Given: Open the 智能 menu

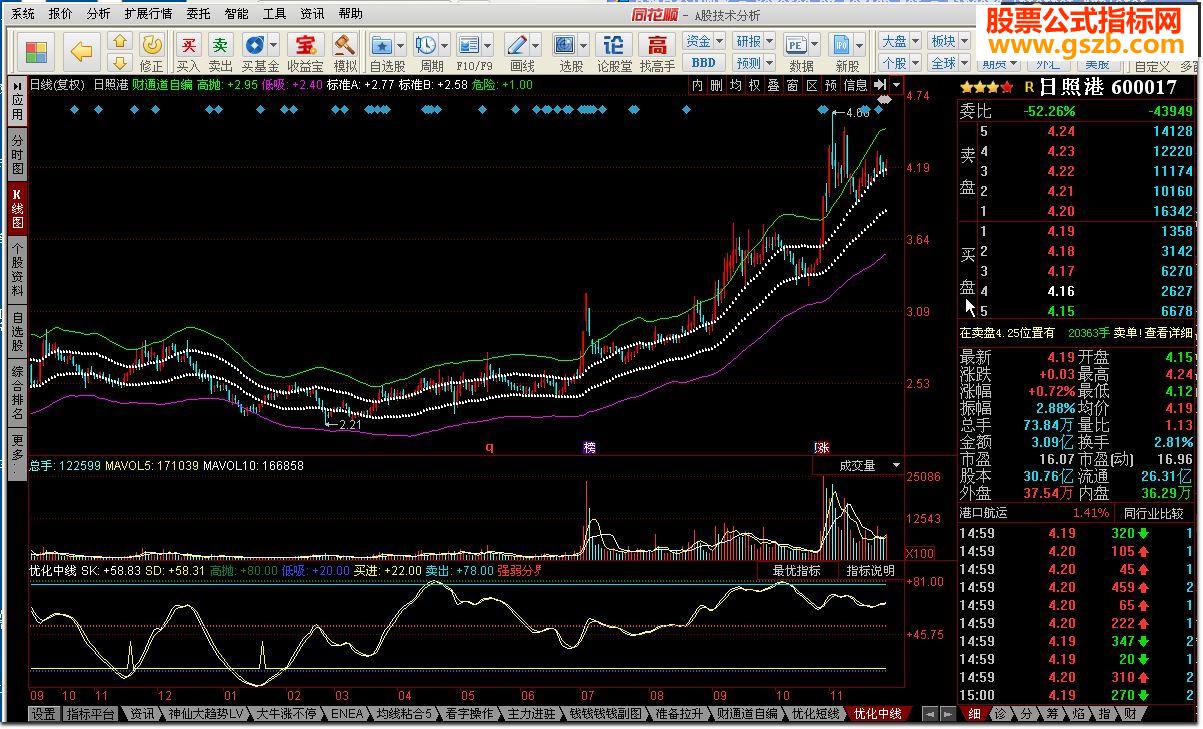Looking at the screenshot, I should coord(236,14).
